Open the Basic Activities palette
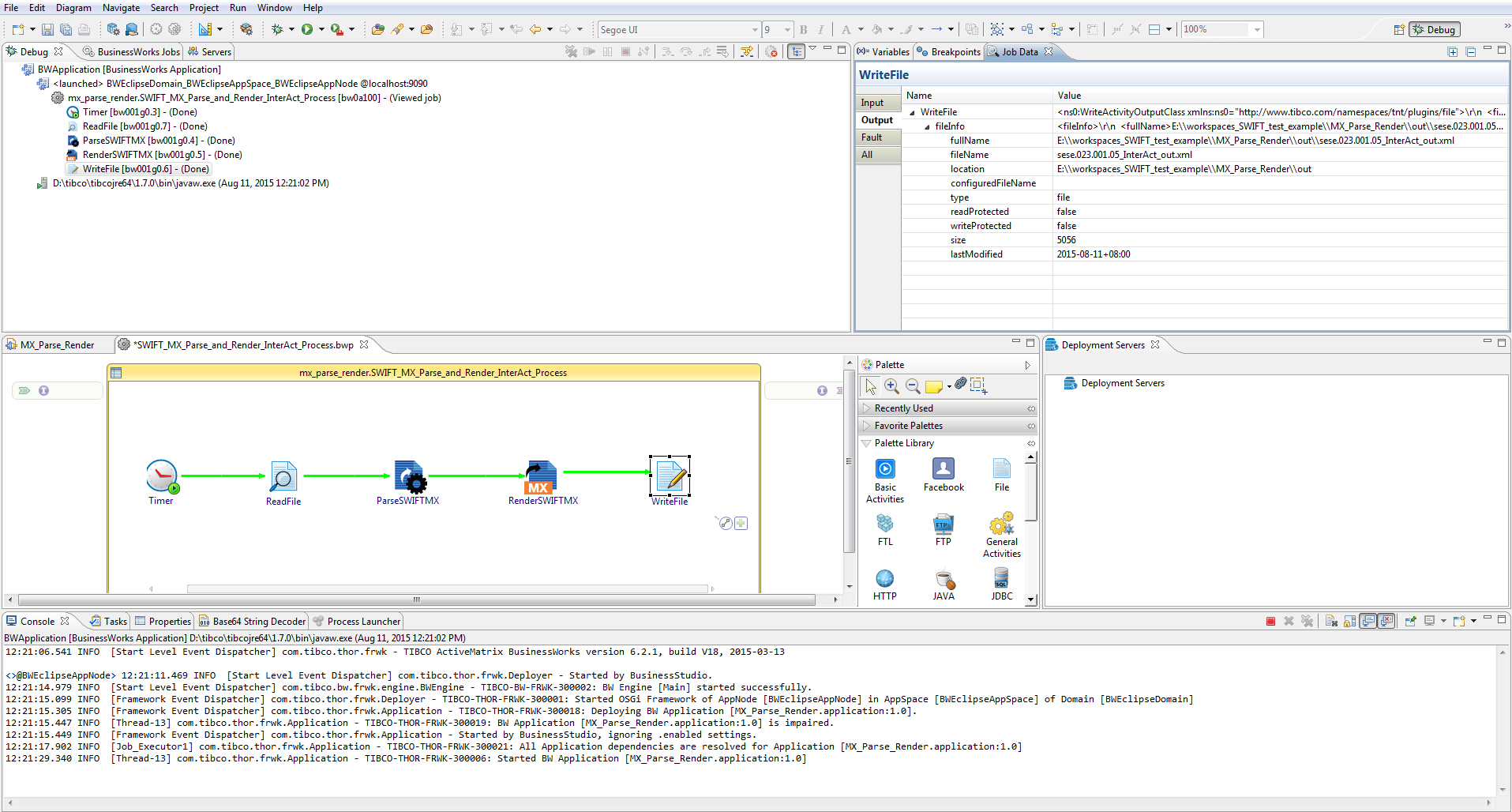 (885, 480)
